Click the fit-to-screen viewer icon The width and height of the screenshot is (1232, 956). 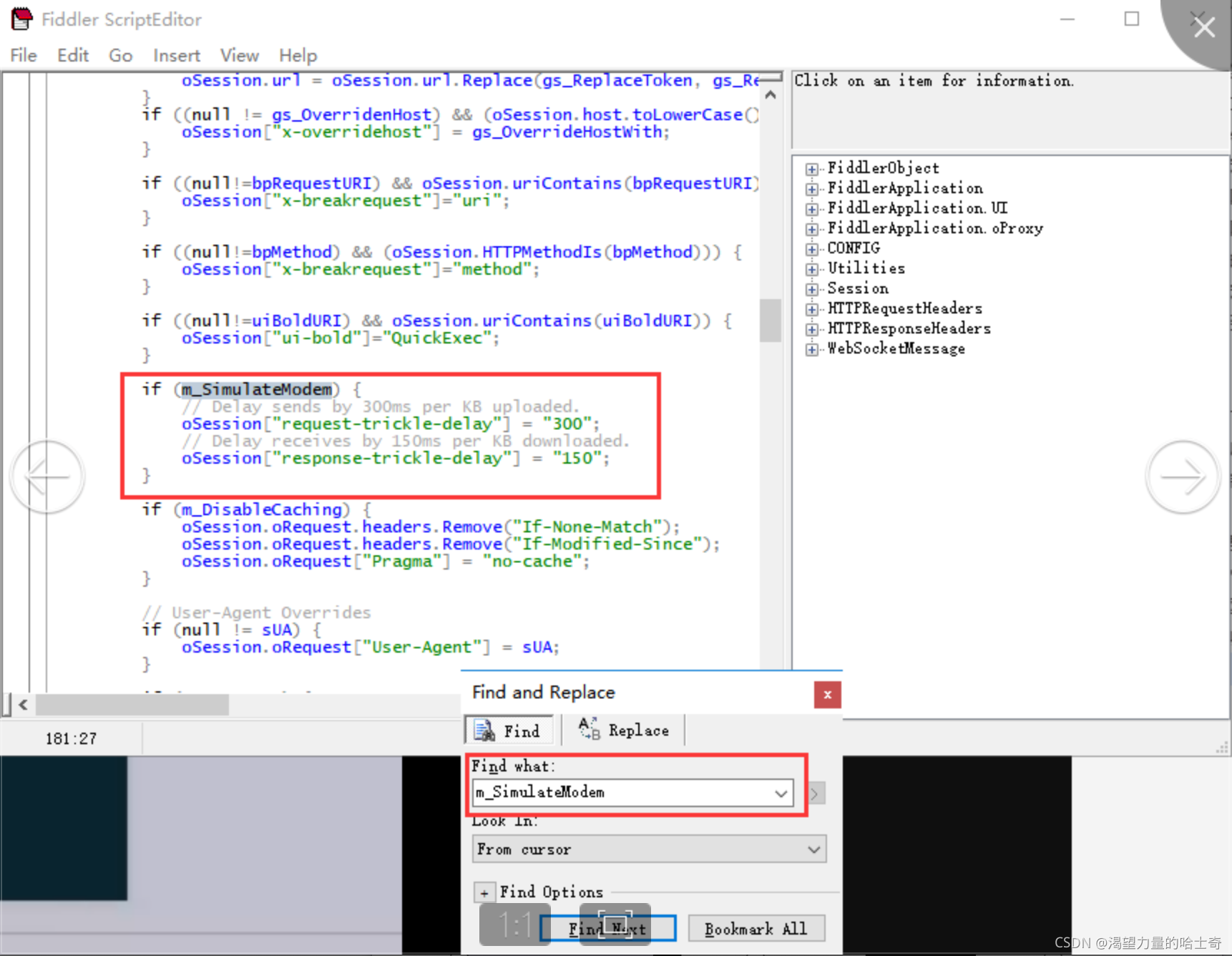click(615, 925)
